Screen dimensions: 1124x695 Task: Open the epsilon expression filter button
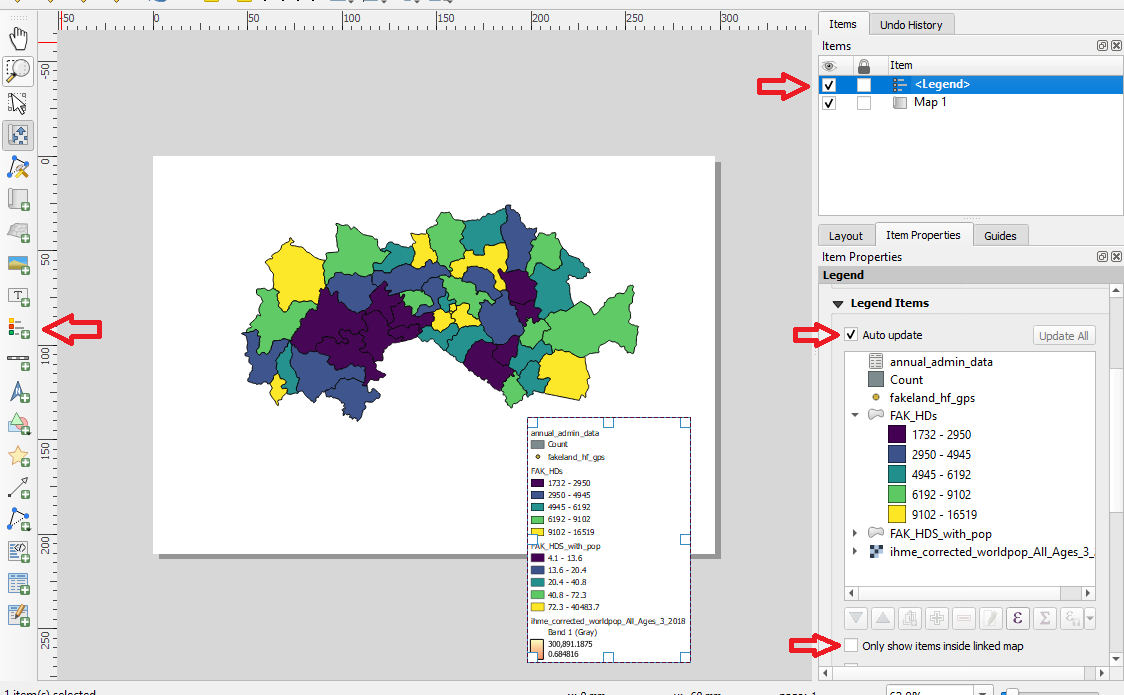pyautogui.click(x=1018, y=618)
